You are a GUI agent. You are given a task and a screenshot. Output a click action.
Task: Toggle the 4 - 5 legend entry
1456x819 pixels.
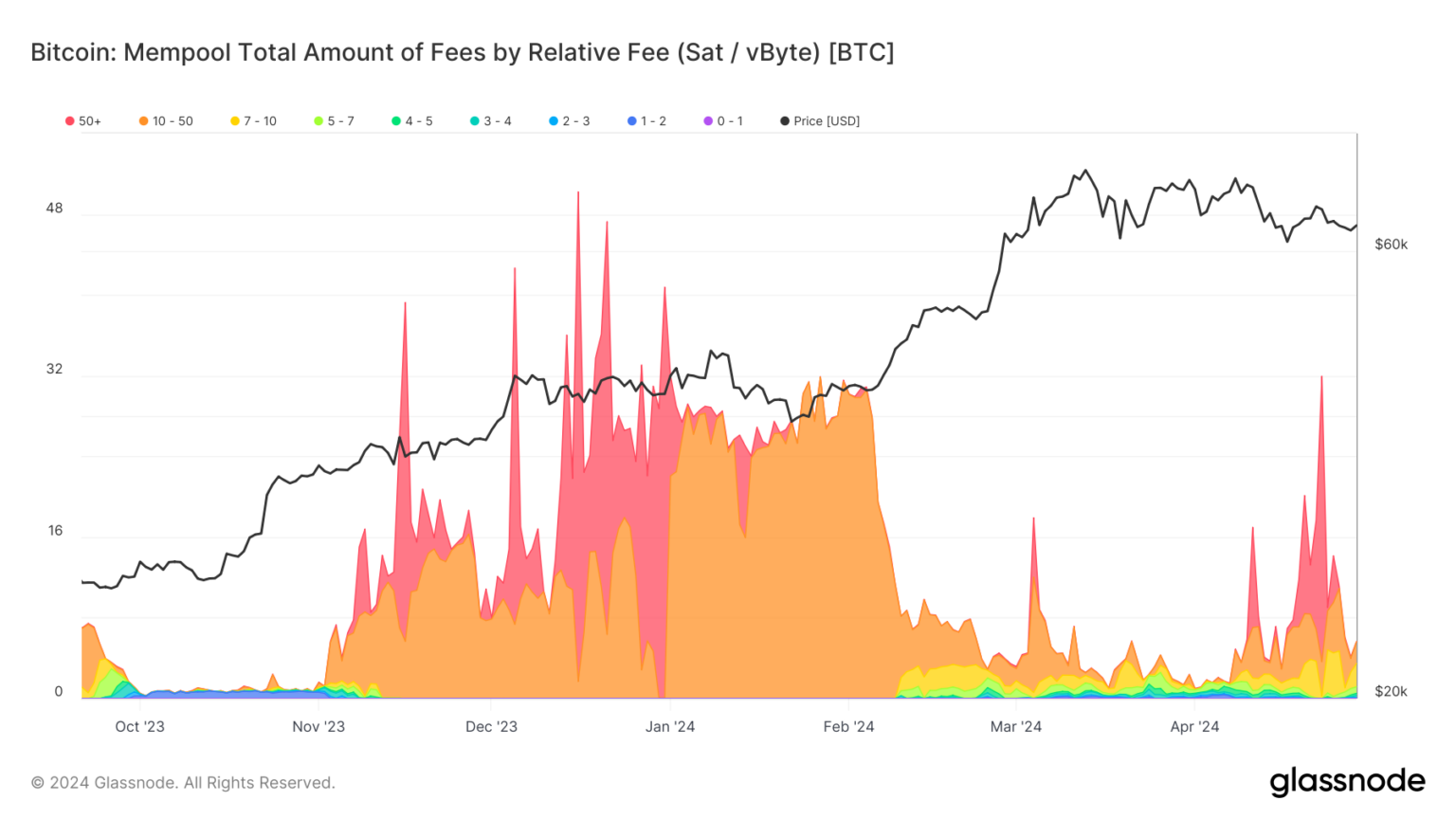[x=412, y=121]
